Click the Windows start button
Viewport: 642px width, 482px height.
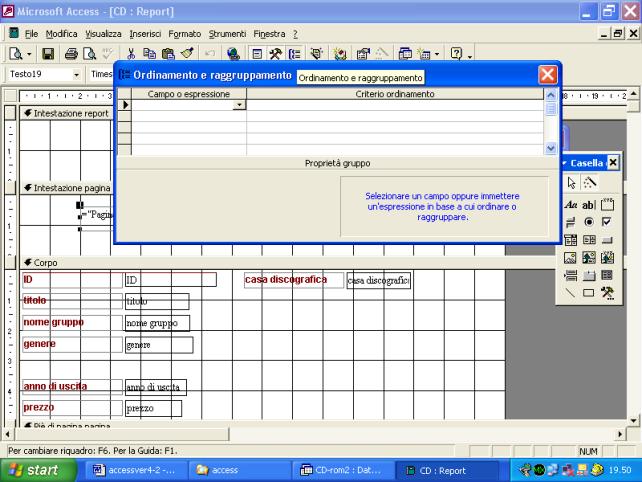click(x=38, y=470)
